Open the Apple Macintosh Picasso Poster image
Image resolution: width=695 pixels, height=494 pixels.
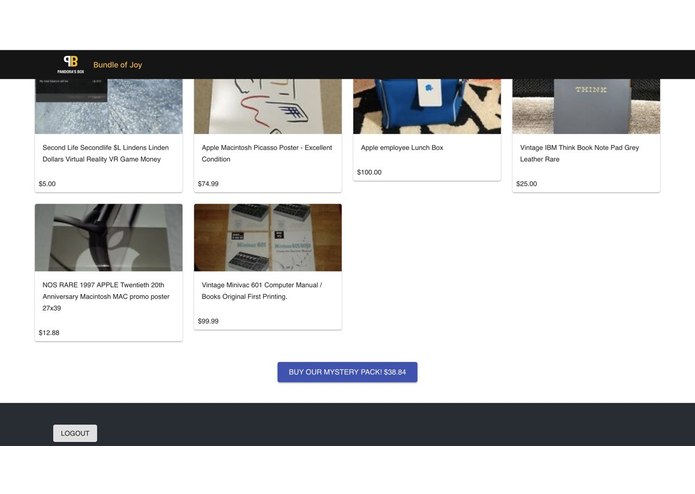[x=268, y=106]
